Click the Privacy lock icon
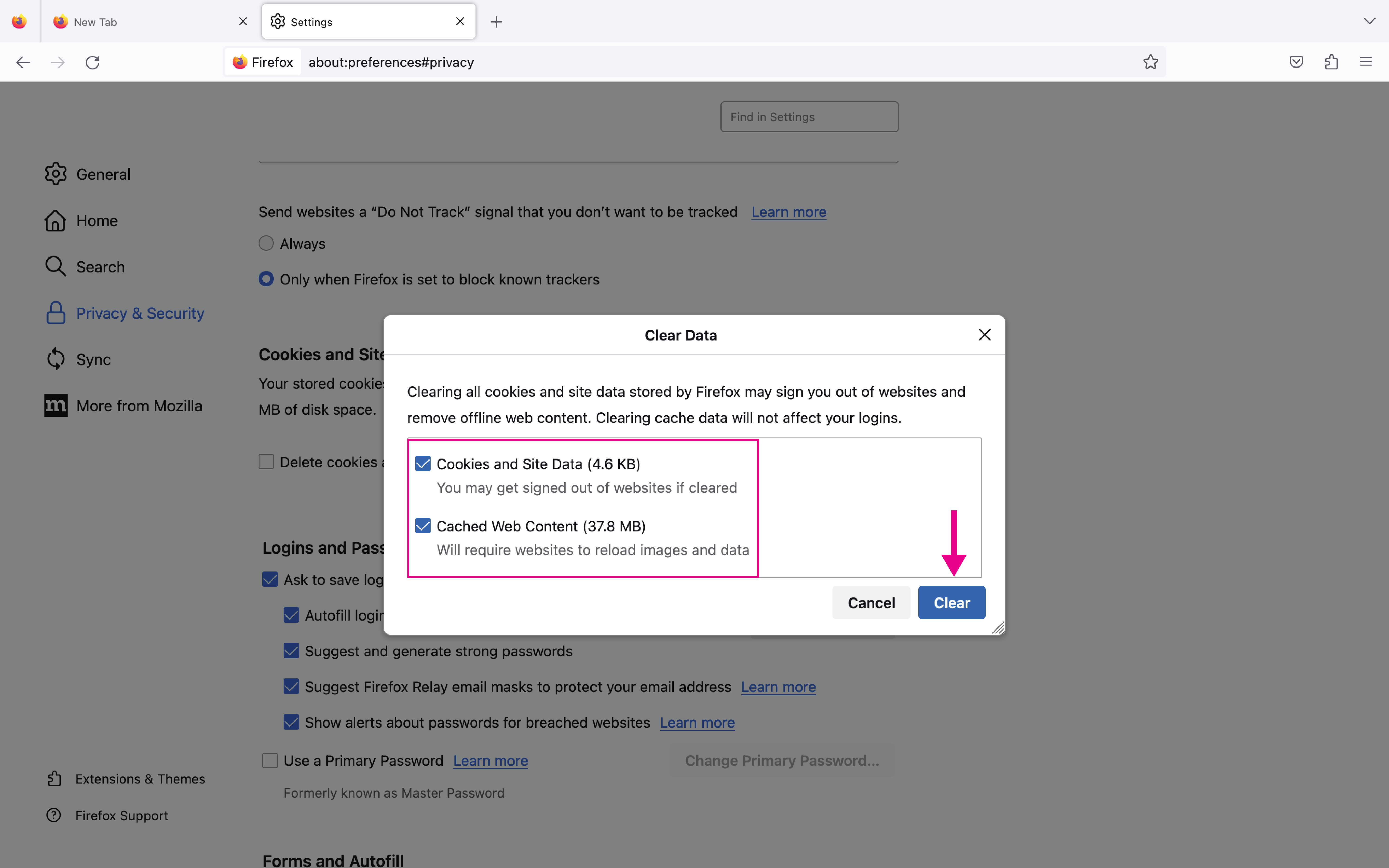This screenshot has width=1389, height=868. point(56,313)
